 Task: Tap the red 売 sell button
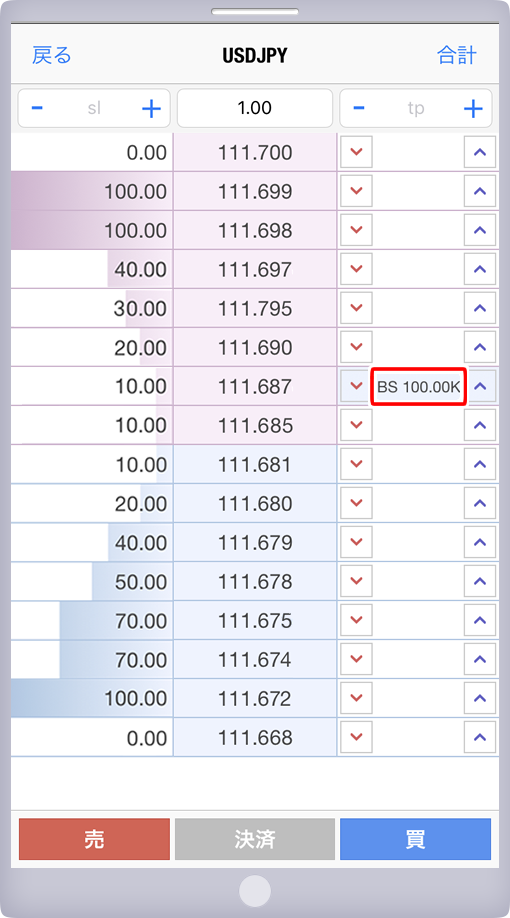(x=94, y=839)
